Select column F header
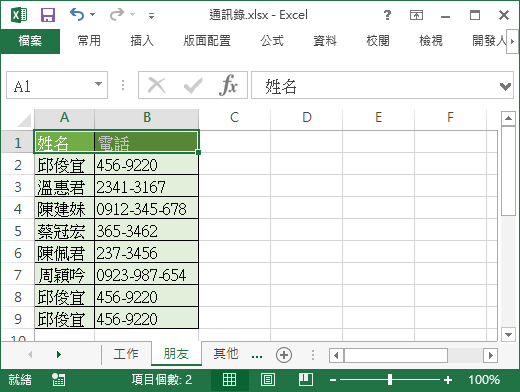The height and width of the screenshot is (392, 520). tap(450, 117)
